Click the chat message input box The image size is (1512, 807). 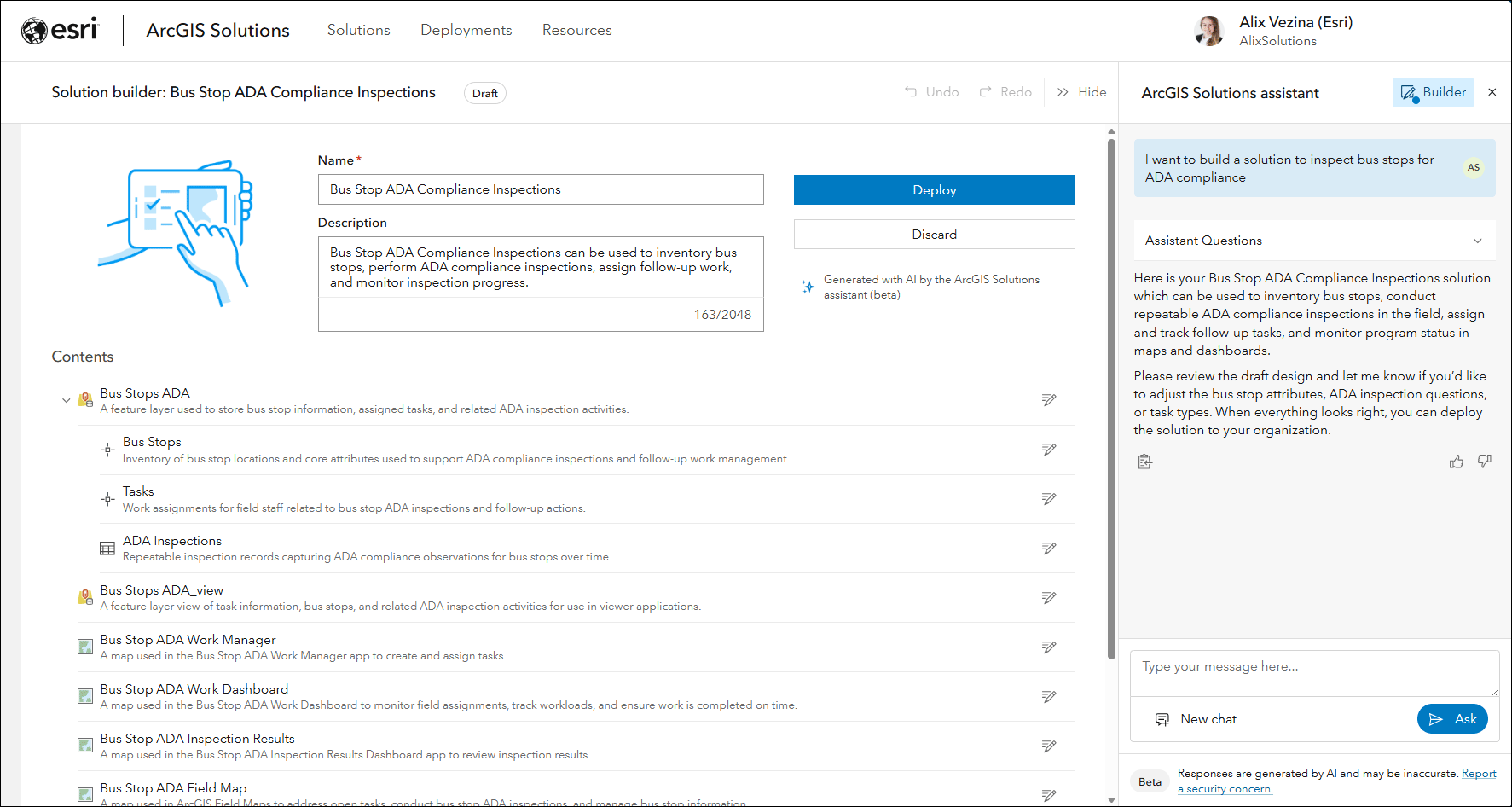(x=1315, y=674)
